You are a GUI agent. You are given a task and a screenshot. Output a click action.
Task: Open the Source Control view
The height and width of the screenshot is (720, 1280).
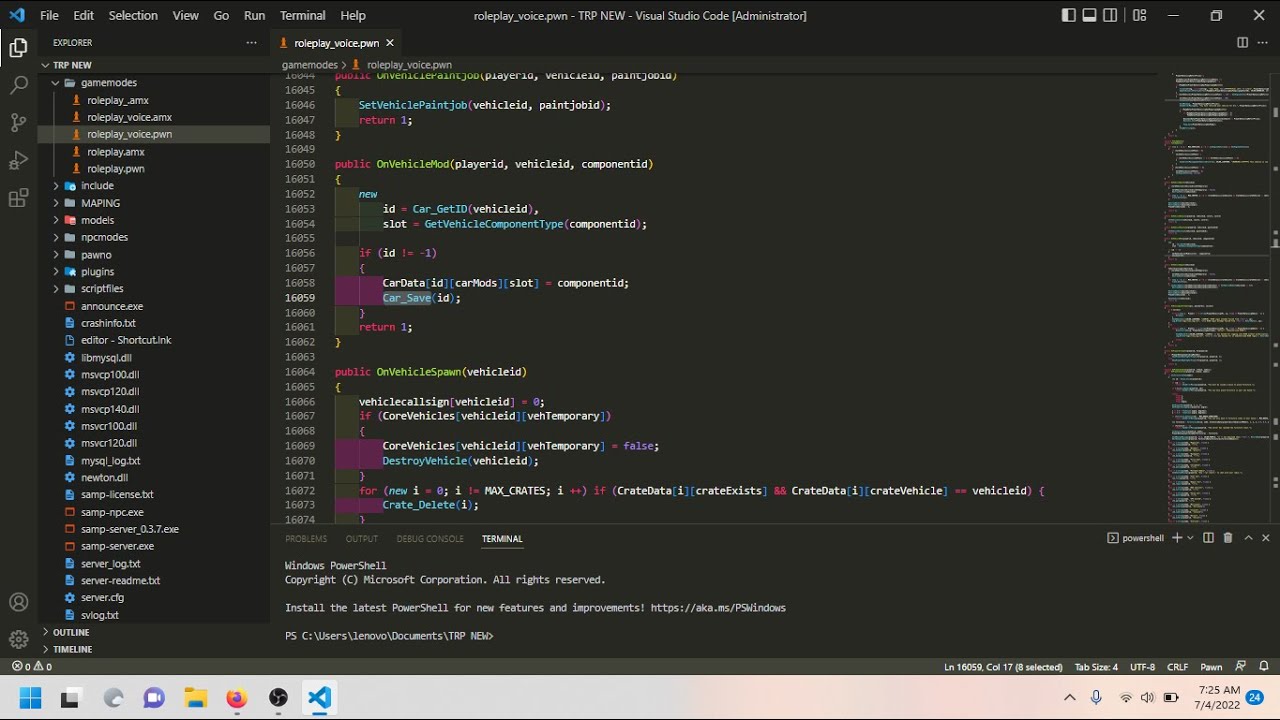(x=18, y=123)
